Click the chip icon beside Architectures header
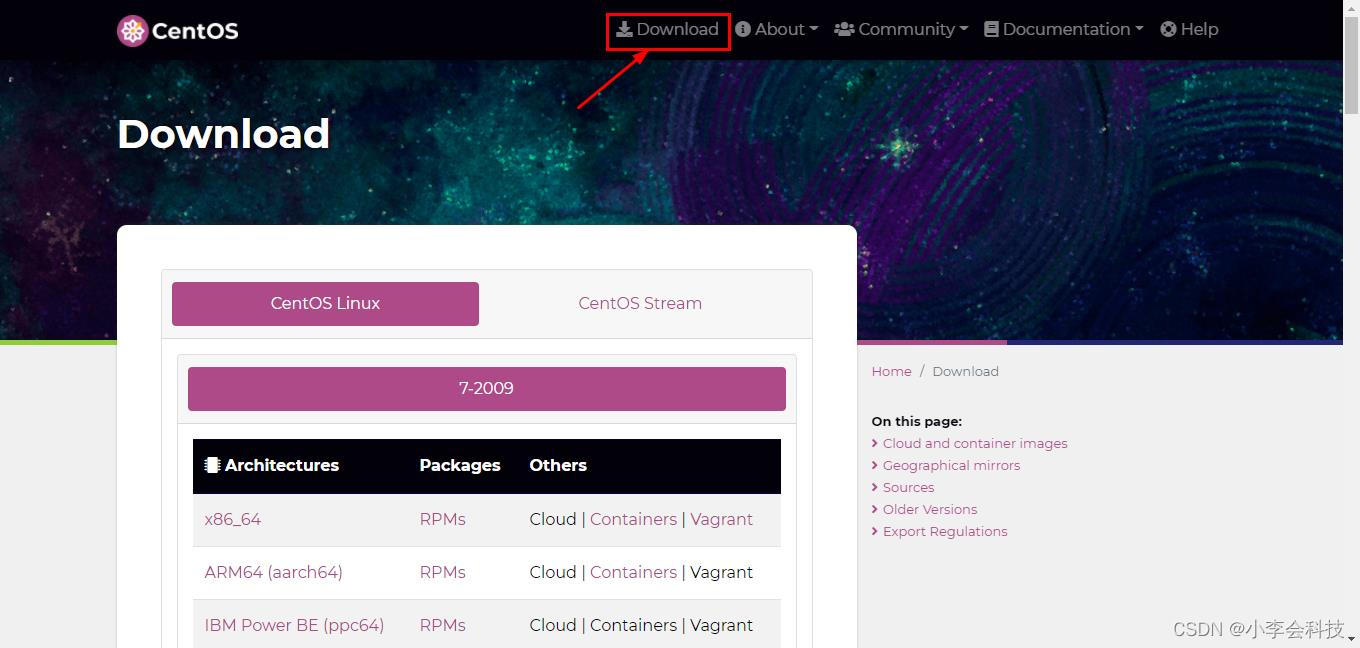The height and width of the screenshot is (648, 1360). (212, 465)
